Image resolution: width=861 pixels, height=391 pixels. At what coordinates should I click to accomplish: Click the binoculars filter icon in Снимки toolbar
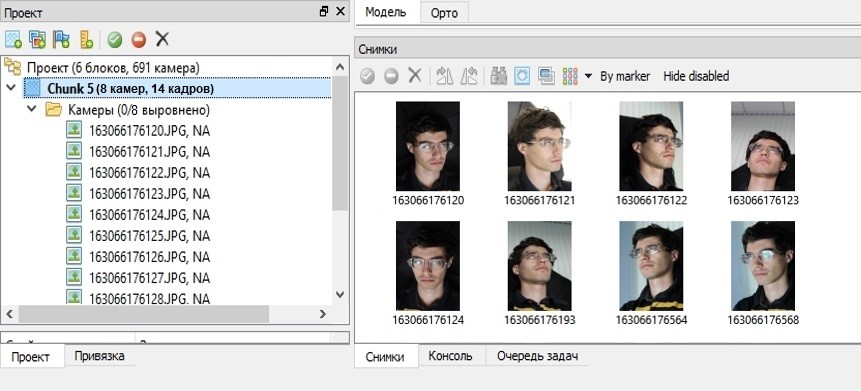(x=499, y=76)
